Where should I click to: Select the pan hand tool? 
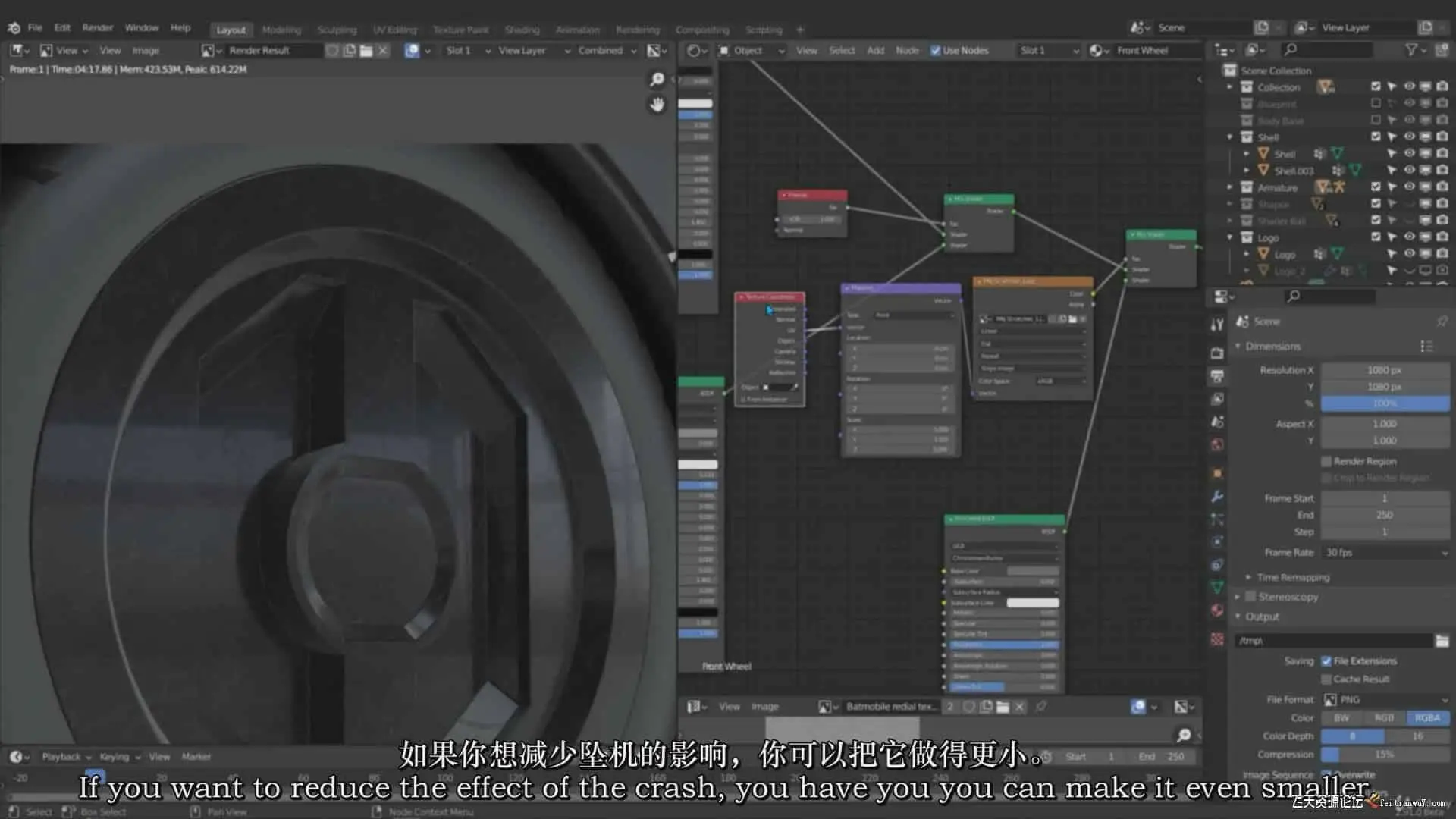pyautogui.click(x=657, y=105)
